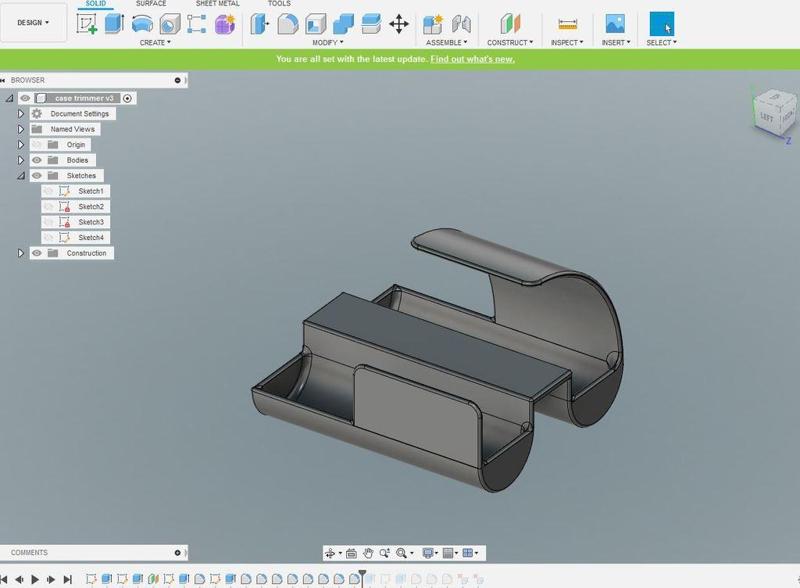Select the New Component assemble icon
Image resolution: width=800 pixels, height=588 pixels.
pos(433,24)
